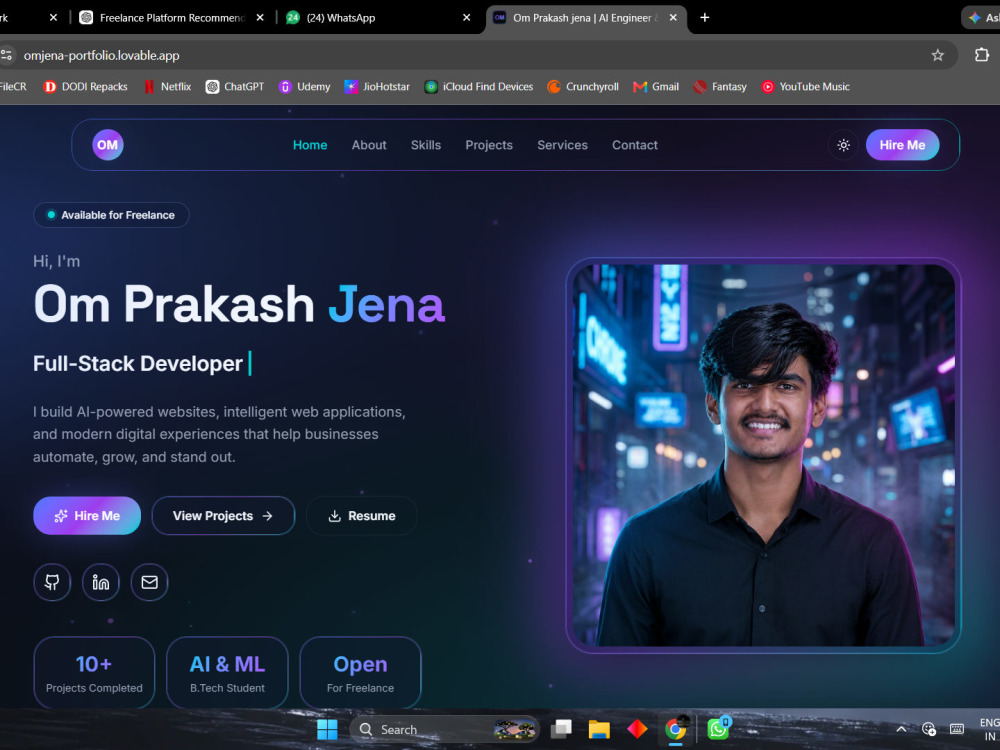Go to Skills nav section
Viewport: 1000px width, 750px height.
coord(426,145)
